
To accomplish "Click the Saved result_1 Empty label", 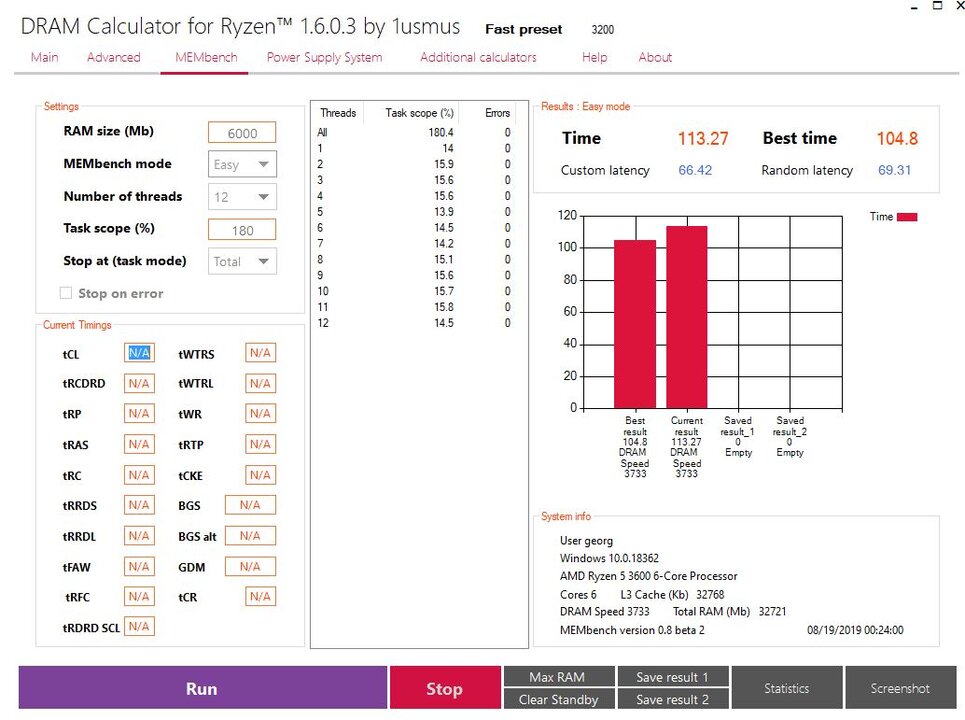I will 738,436.
